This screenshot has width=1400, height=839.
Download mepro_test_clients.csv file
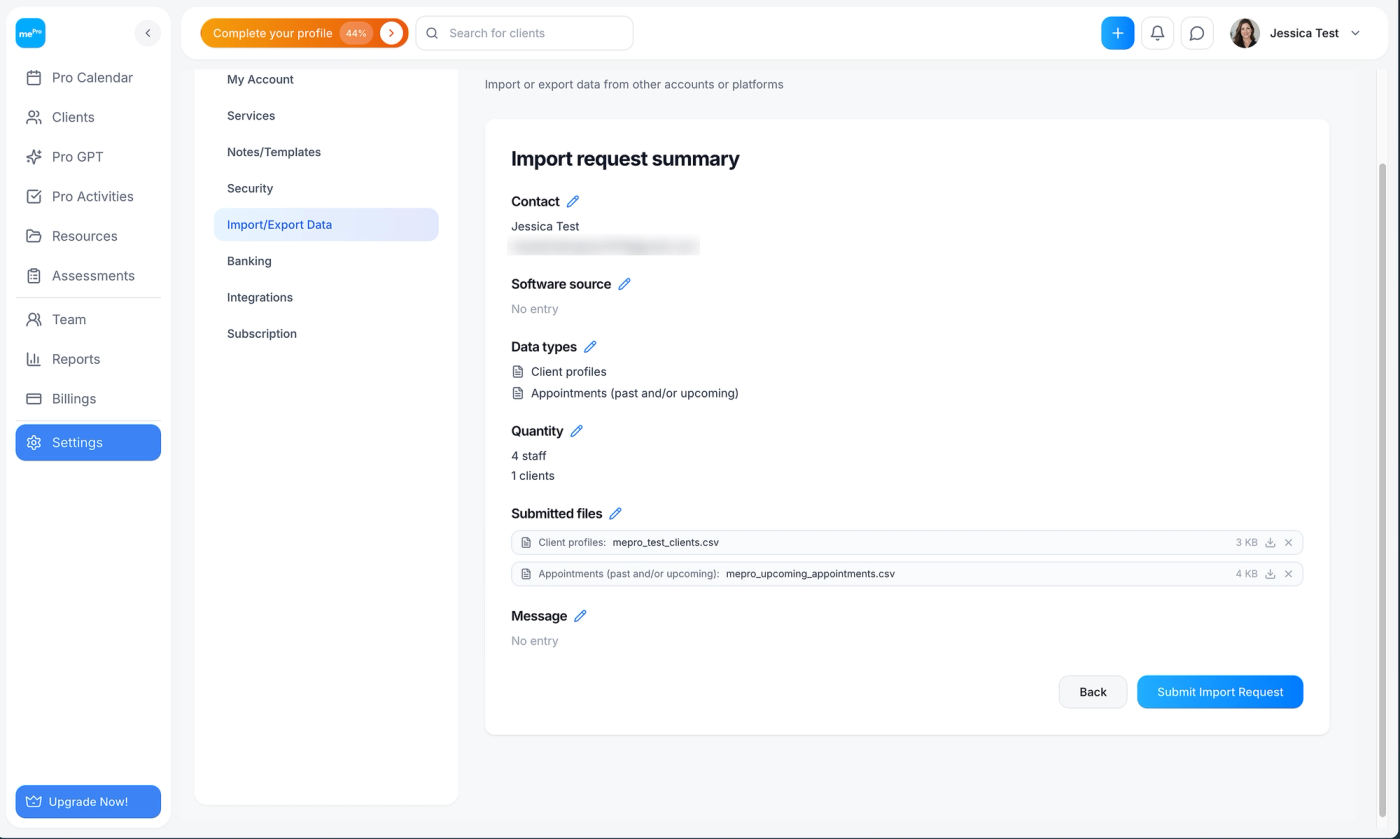tap(1270, 543)
